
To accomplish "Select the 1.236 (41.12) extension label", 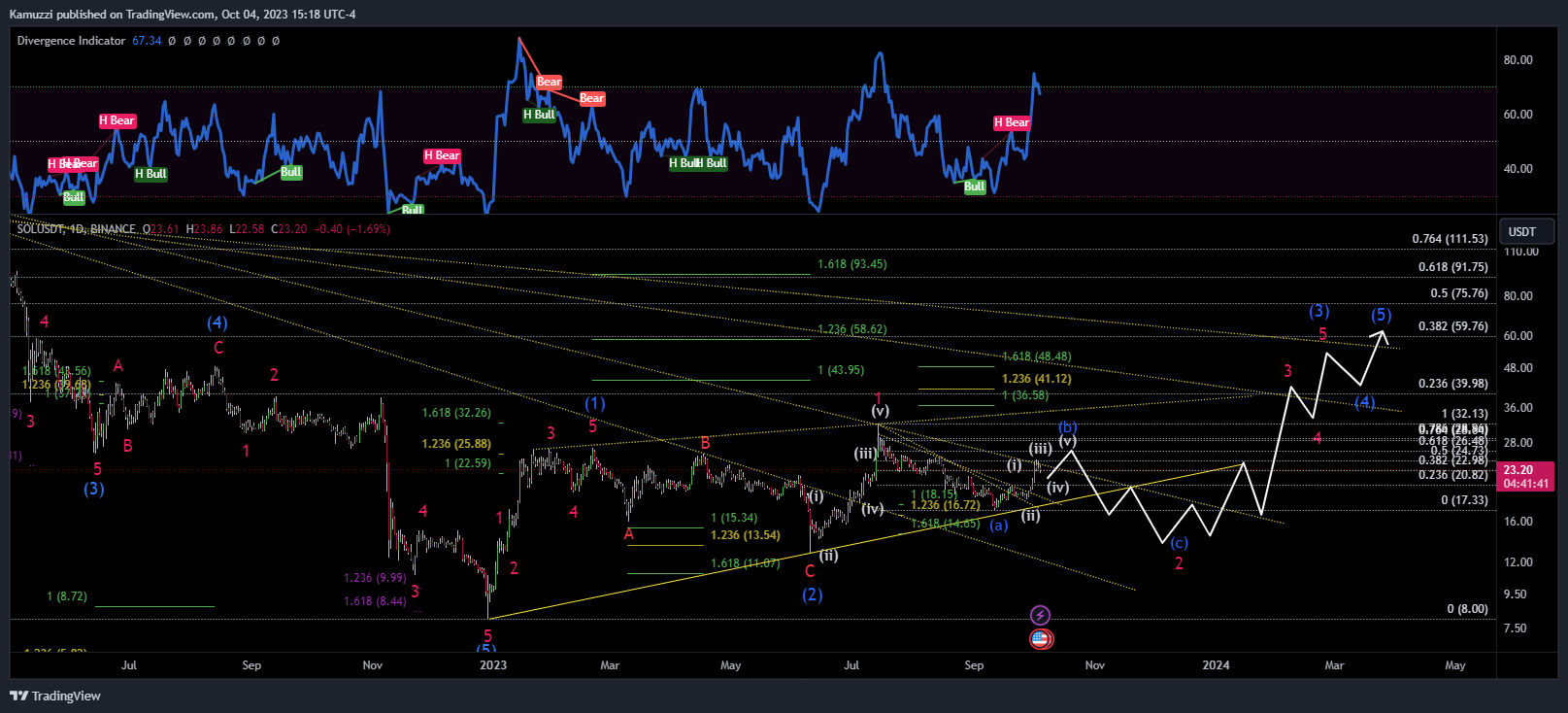I will 1036,379.
